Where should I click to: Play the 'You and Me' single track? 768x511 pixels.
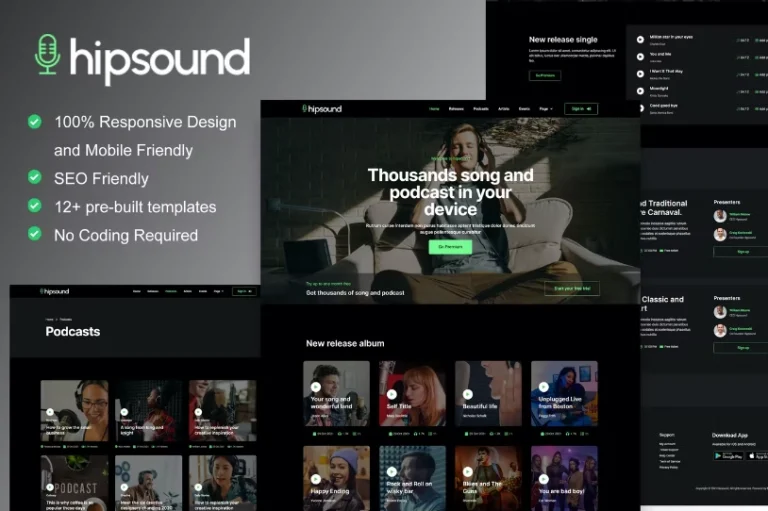pos(641,57)
